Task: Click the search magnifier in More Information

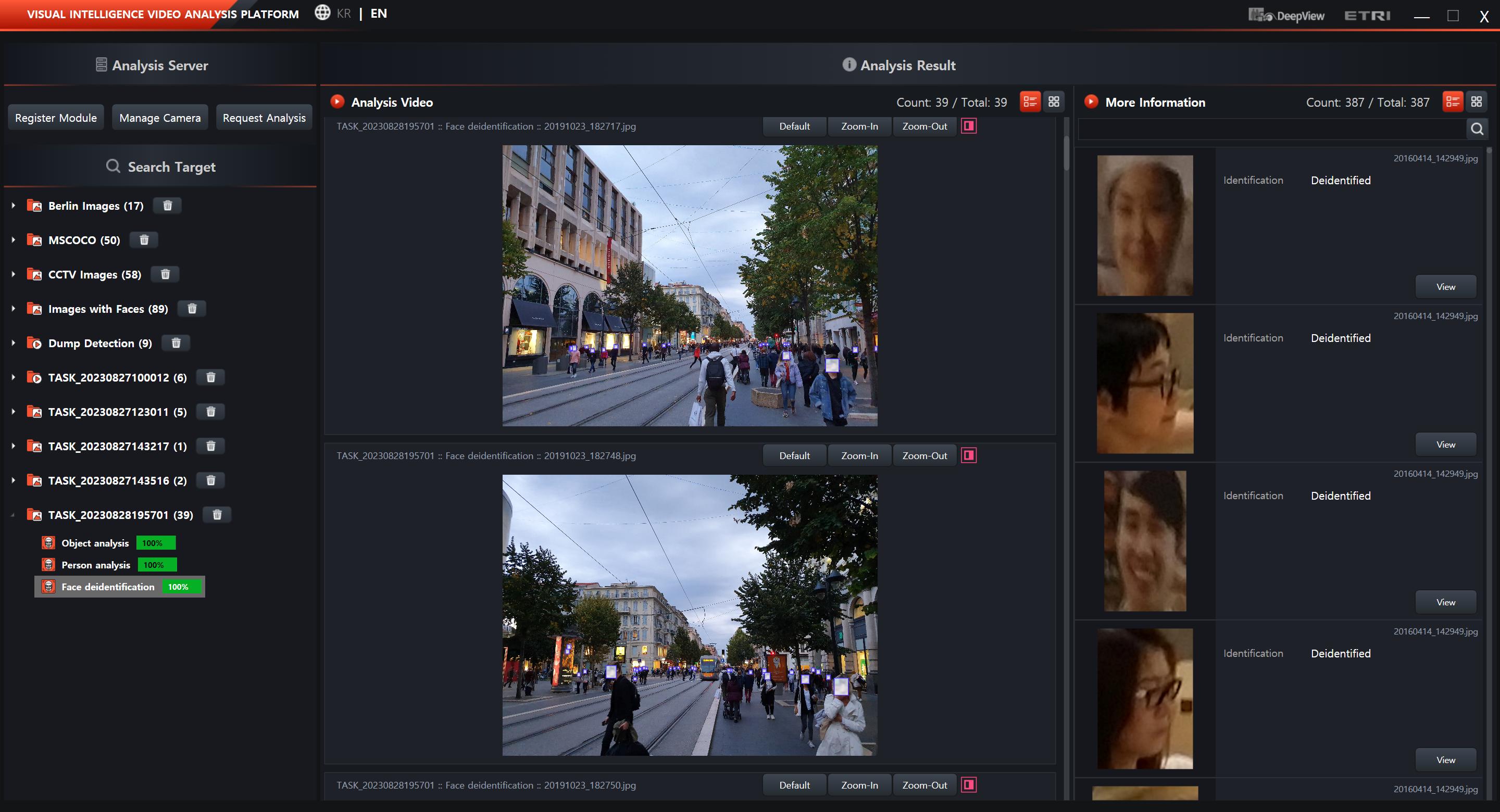Action: (1477, 129)
